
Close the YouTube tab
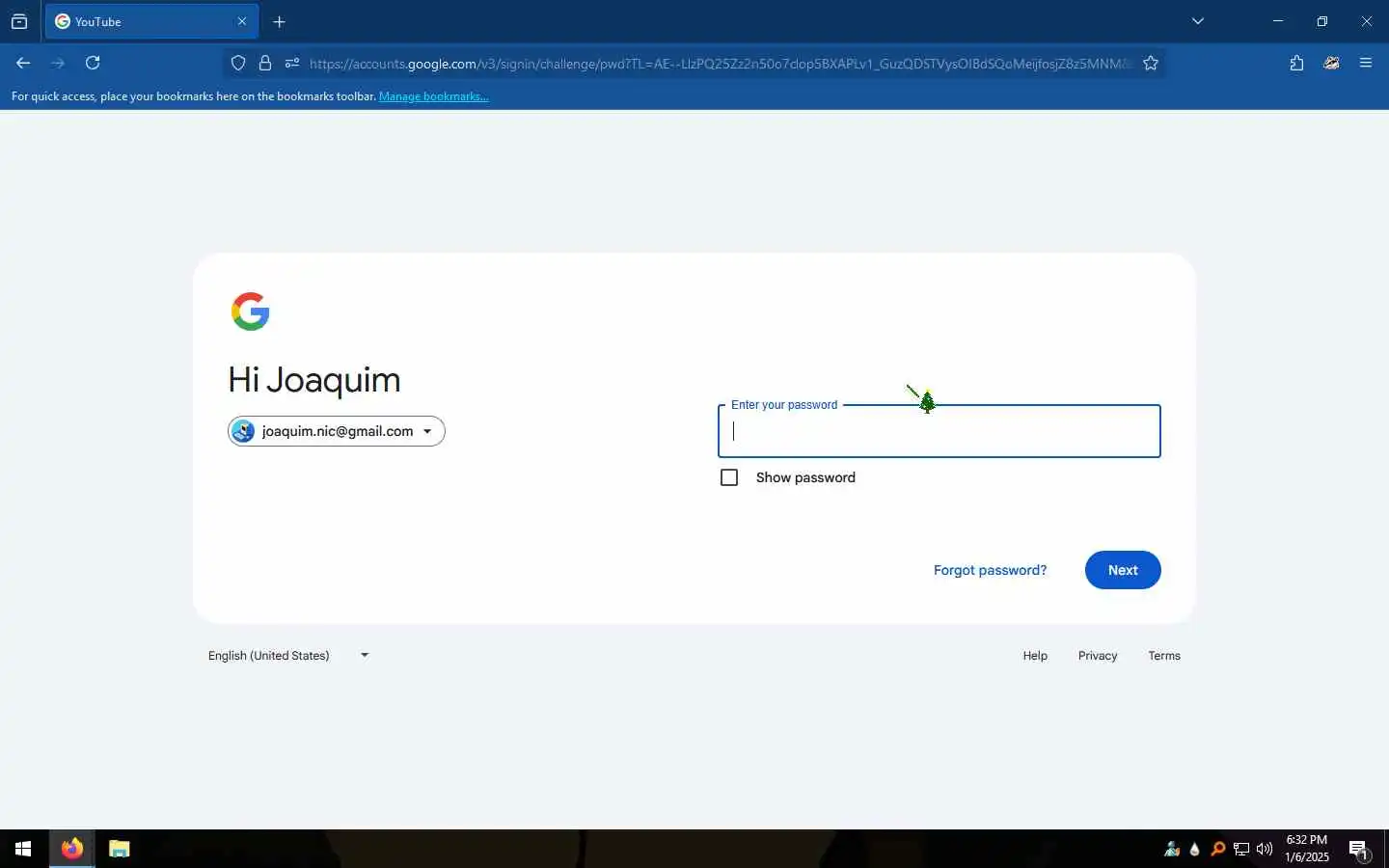[242, 21]
